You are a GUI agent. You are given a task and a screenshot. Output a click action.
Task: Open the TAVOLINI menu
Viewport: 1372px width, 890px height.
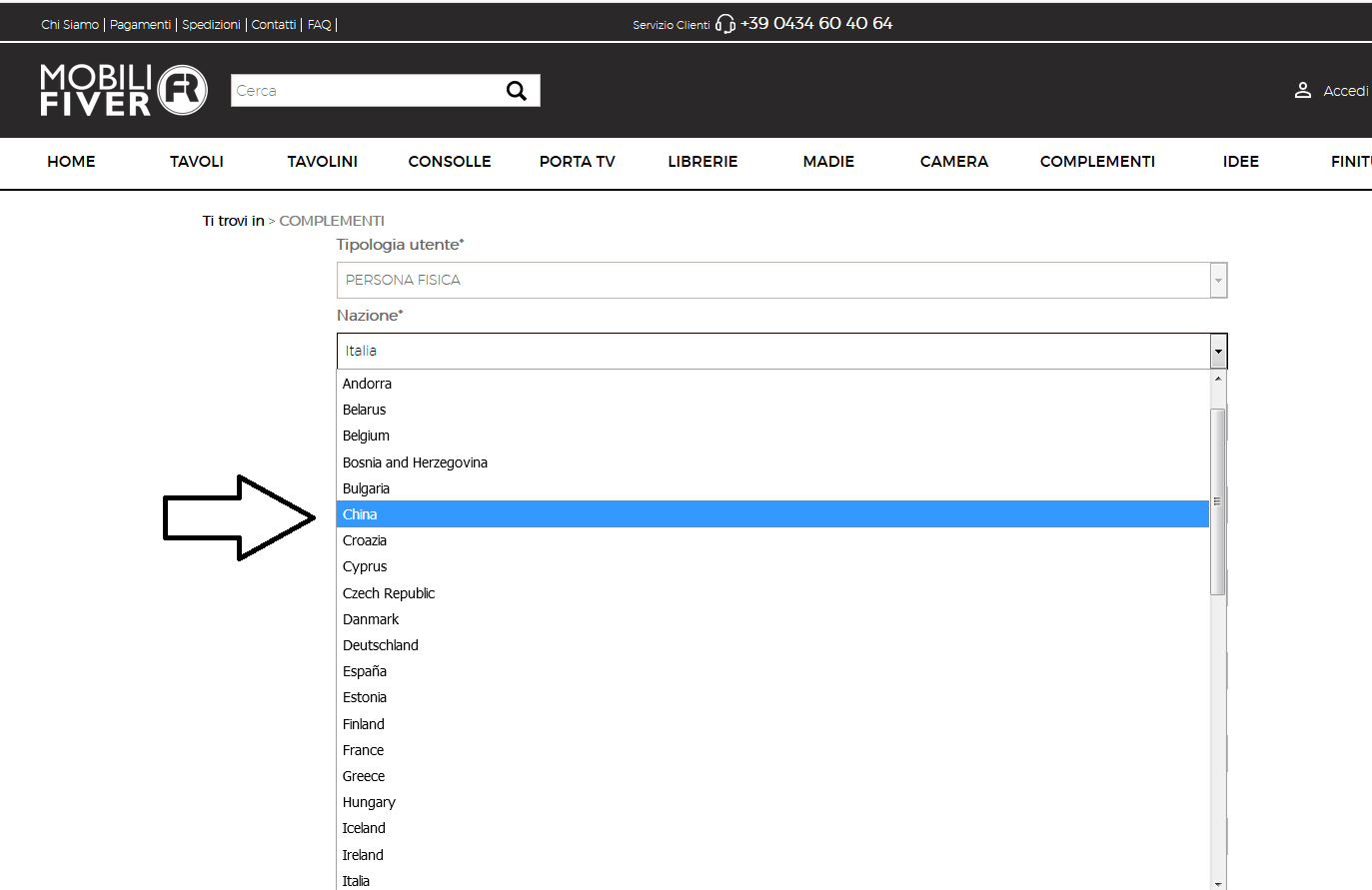coord(323,162)
